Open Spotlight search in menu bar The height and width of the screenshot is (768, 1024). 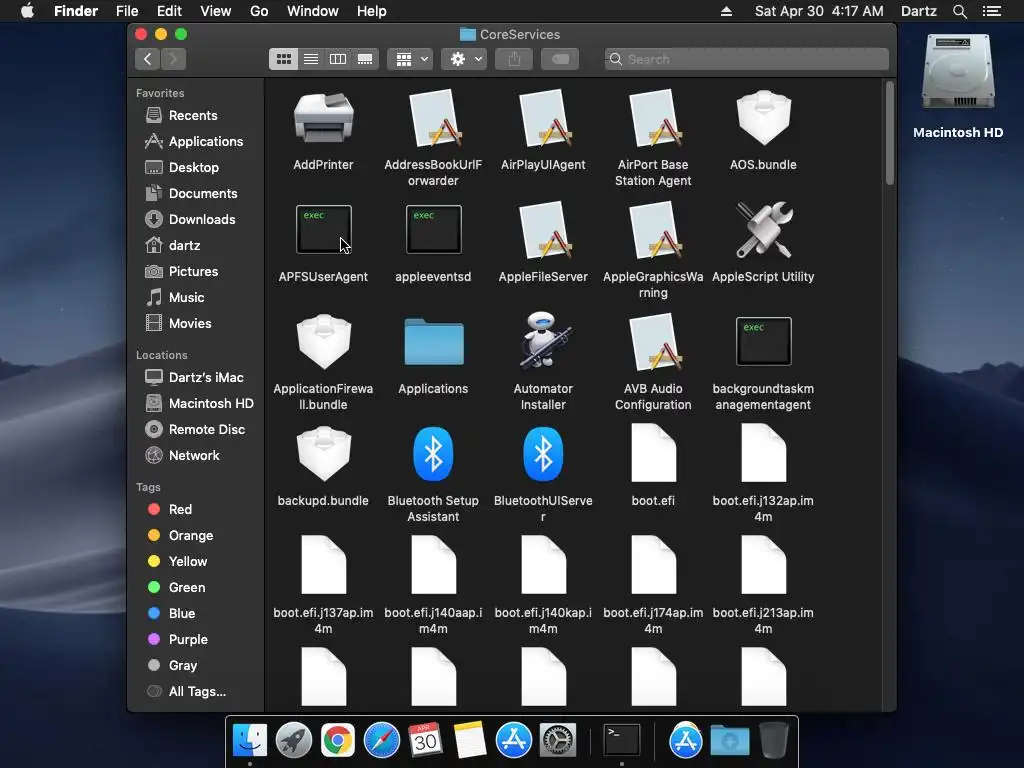click(x=959, y=11)
